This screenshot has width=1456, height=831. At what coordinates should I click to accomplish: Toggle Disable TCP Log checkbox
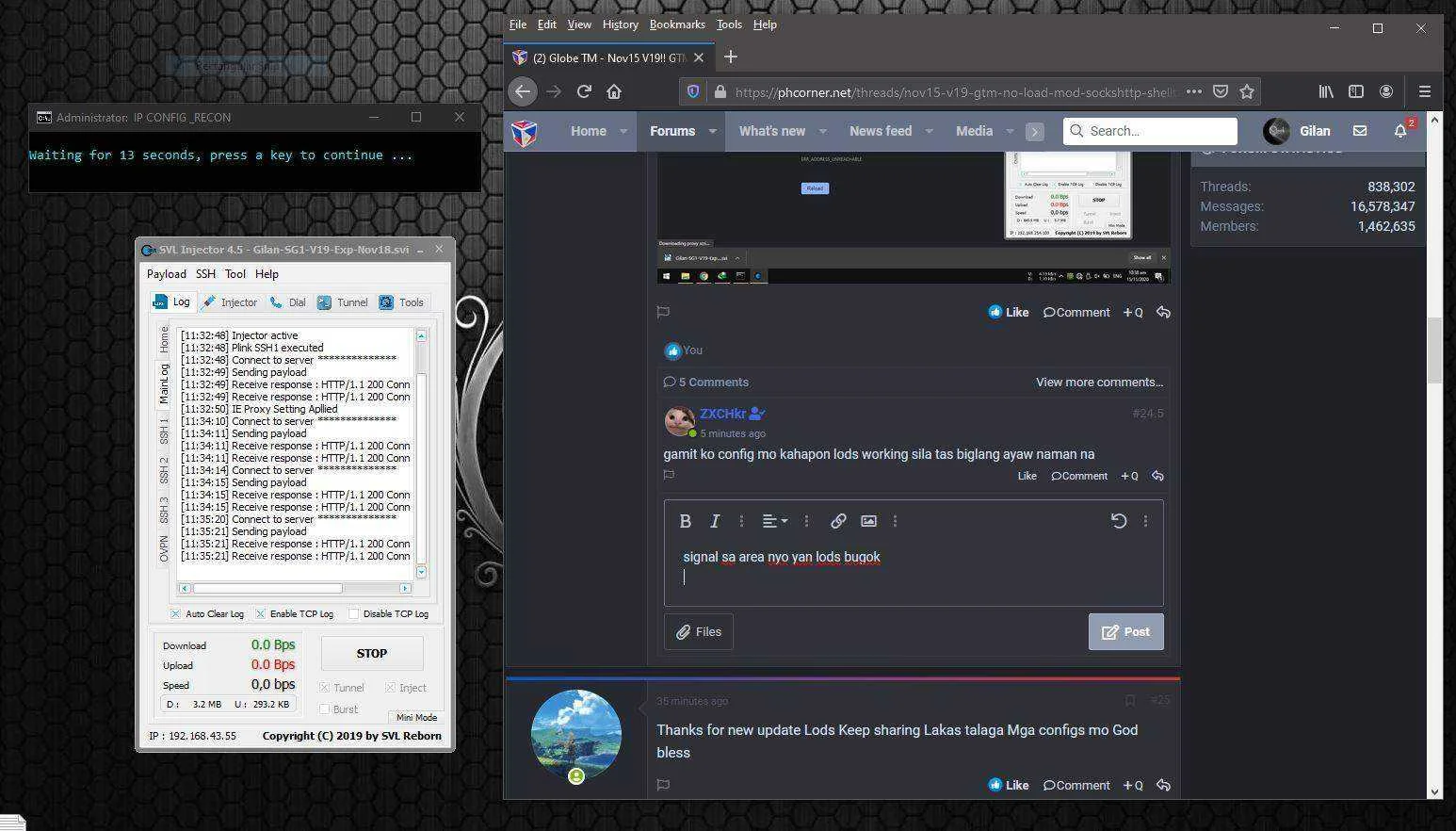pyautogui.click(x=353, y=613)
